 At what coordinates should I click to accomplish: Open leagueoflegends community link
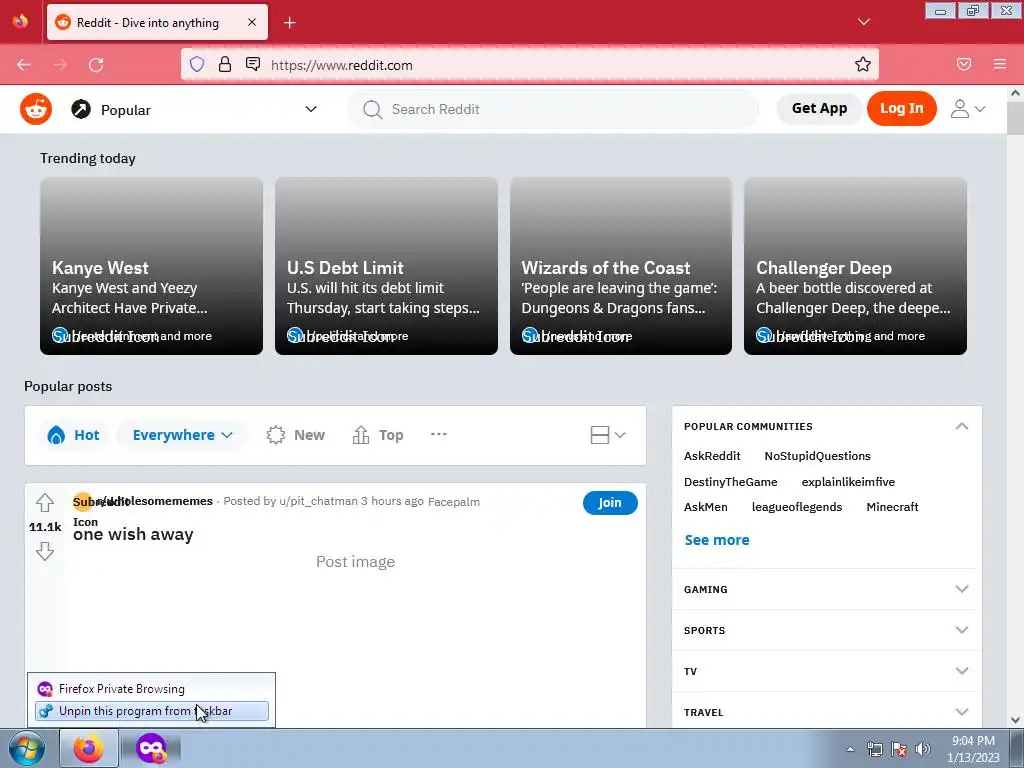(x=797, y=507)
